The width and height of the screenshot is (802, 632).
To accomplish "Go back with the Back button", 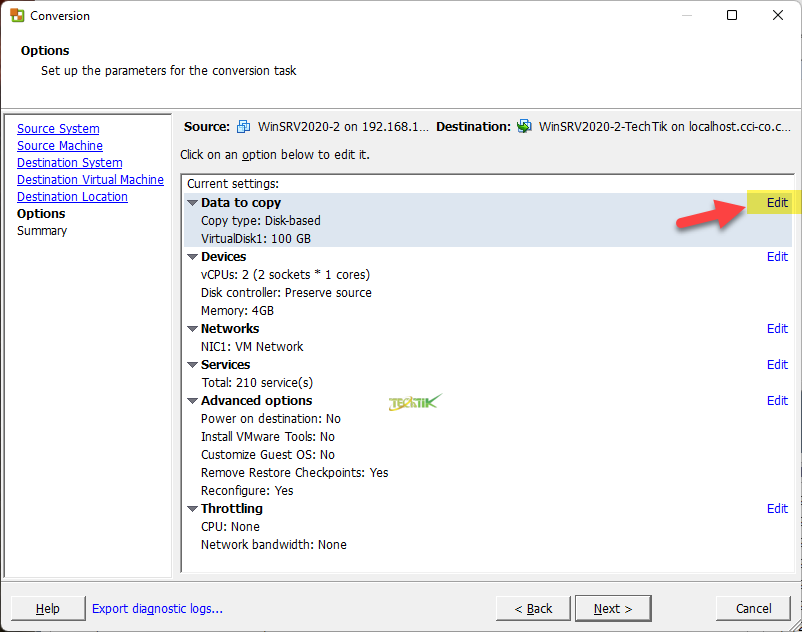I will [533, 608].
